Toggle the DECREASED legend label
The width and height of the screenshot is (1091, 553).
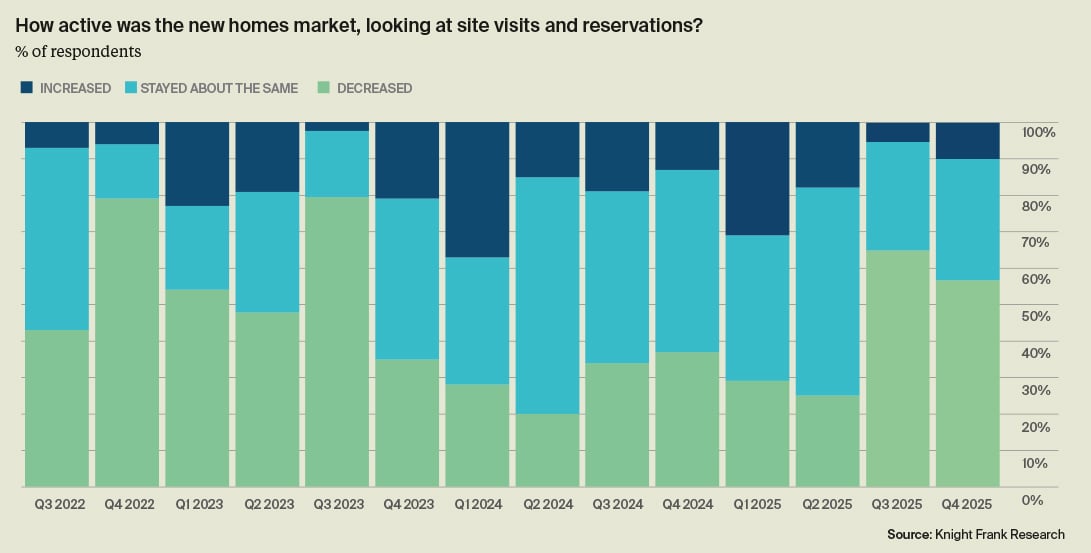tap(374, 88)
